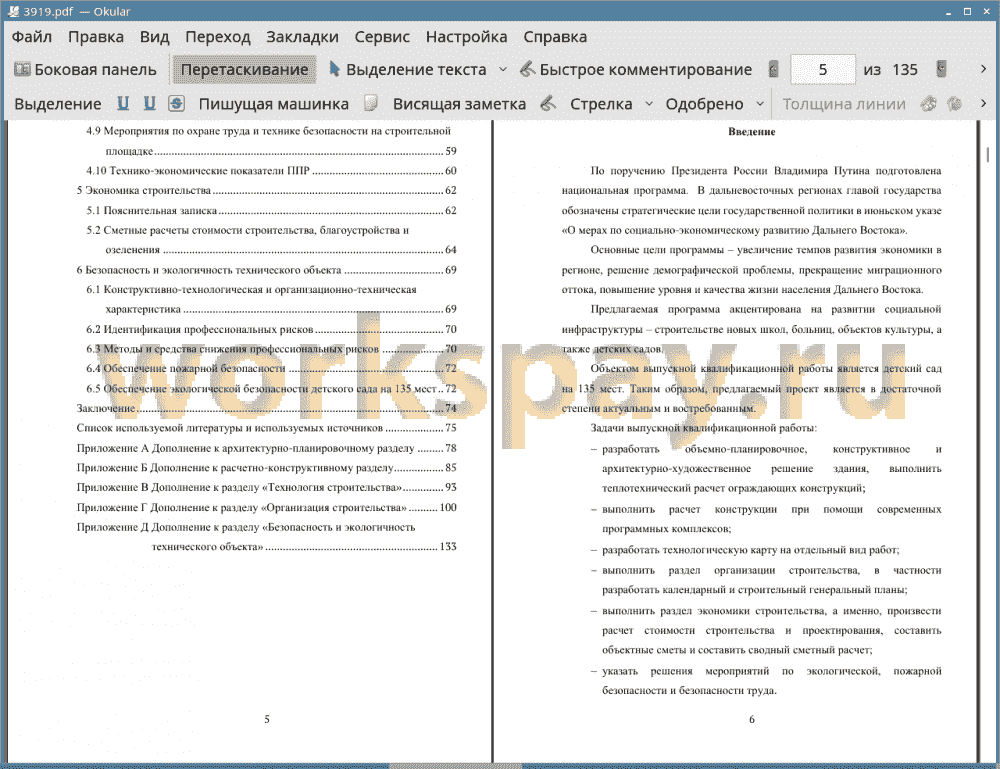Click the vertical scrollbar handle

[x=988, y=154]
